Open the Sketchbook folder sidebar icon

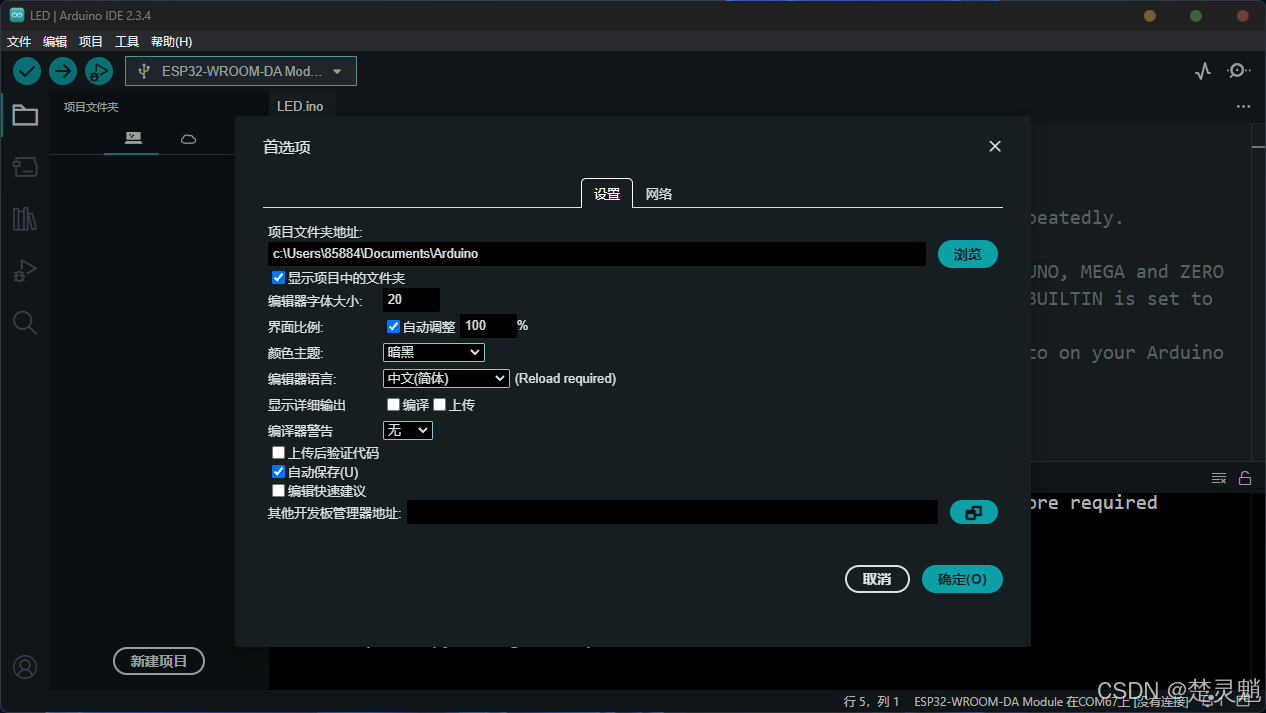tap(25, 116)
